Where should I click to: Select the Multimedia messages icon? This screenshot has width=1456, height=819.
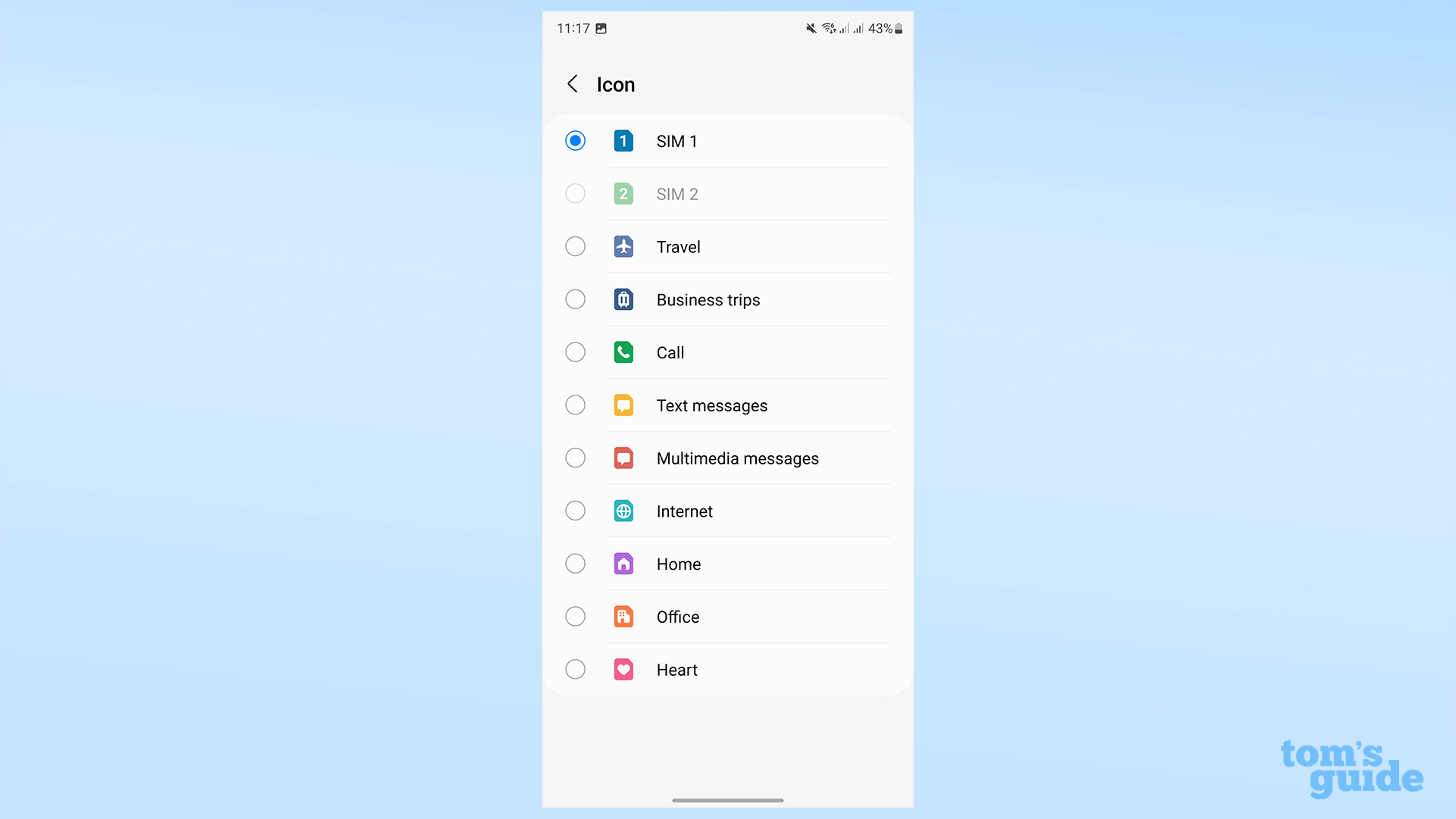(x=623, y=457)
